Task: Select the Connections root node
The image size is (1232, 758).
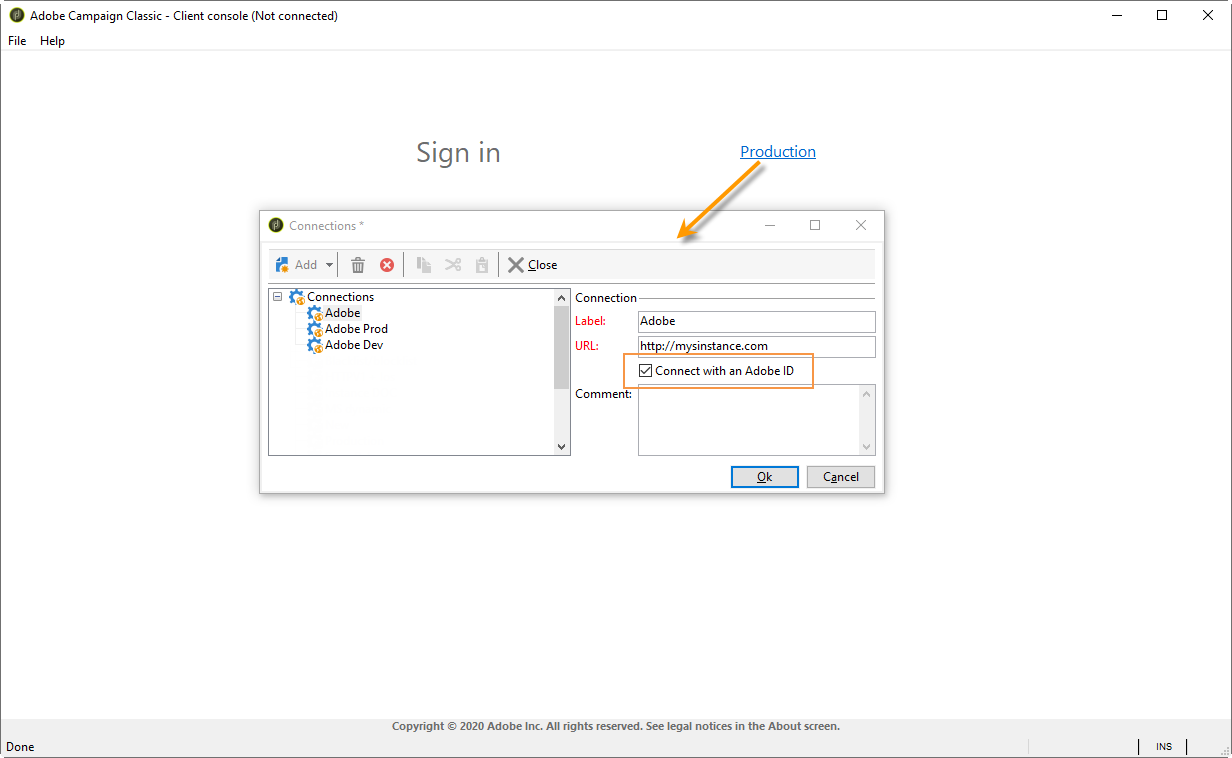Action: (340, 297)
